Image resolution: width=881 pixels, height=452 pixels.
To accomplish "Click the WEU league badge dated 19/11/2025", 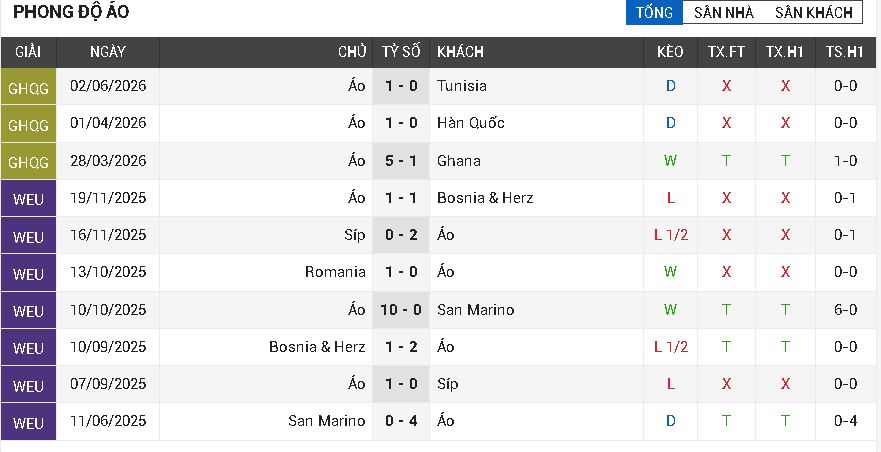I will point(28,198).
